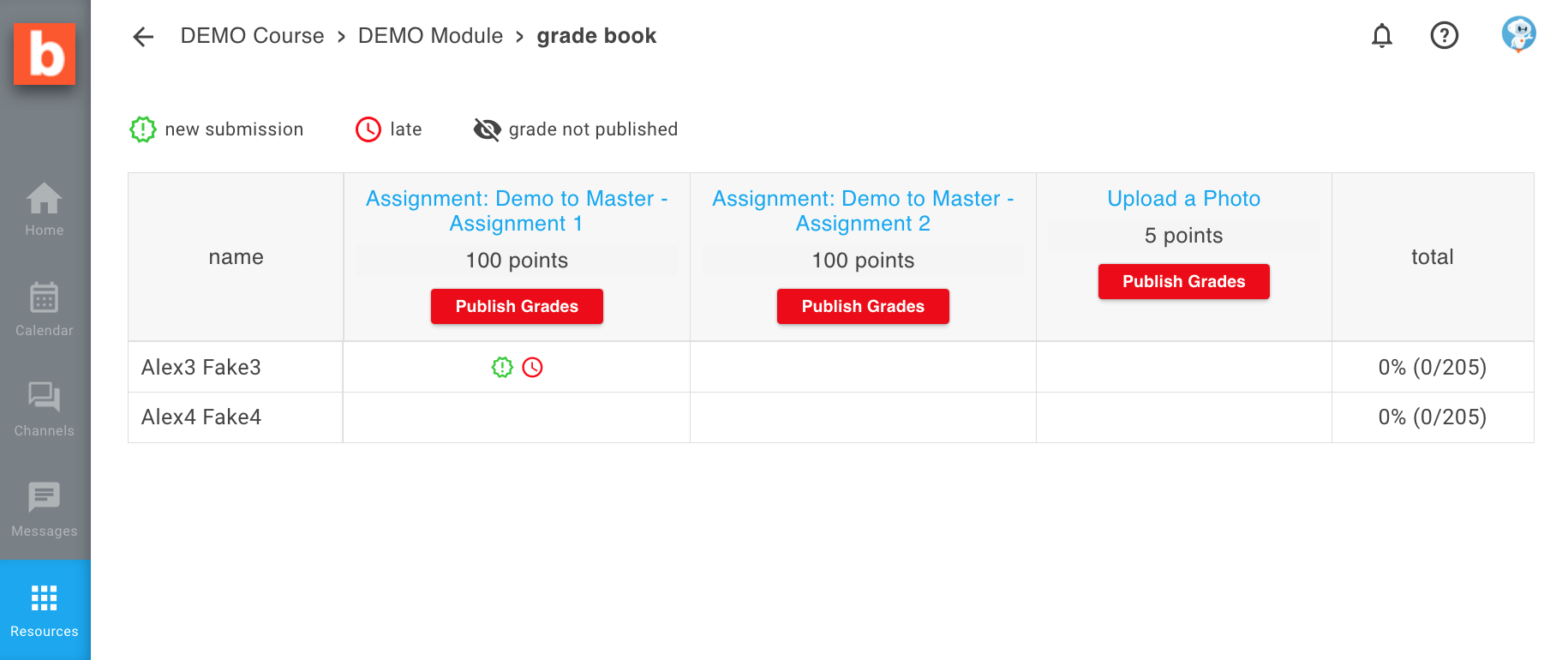This screenshot has height=660, width=1568.
Task: Publish grades for Upload a Photo
Action: click(1183, 281)
